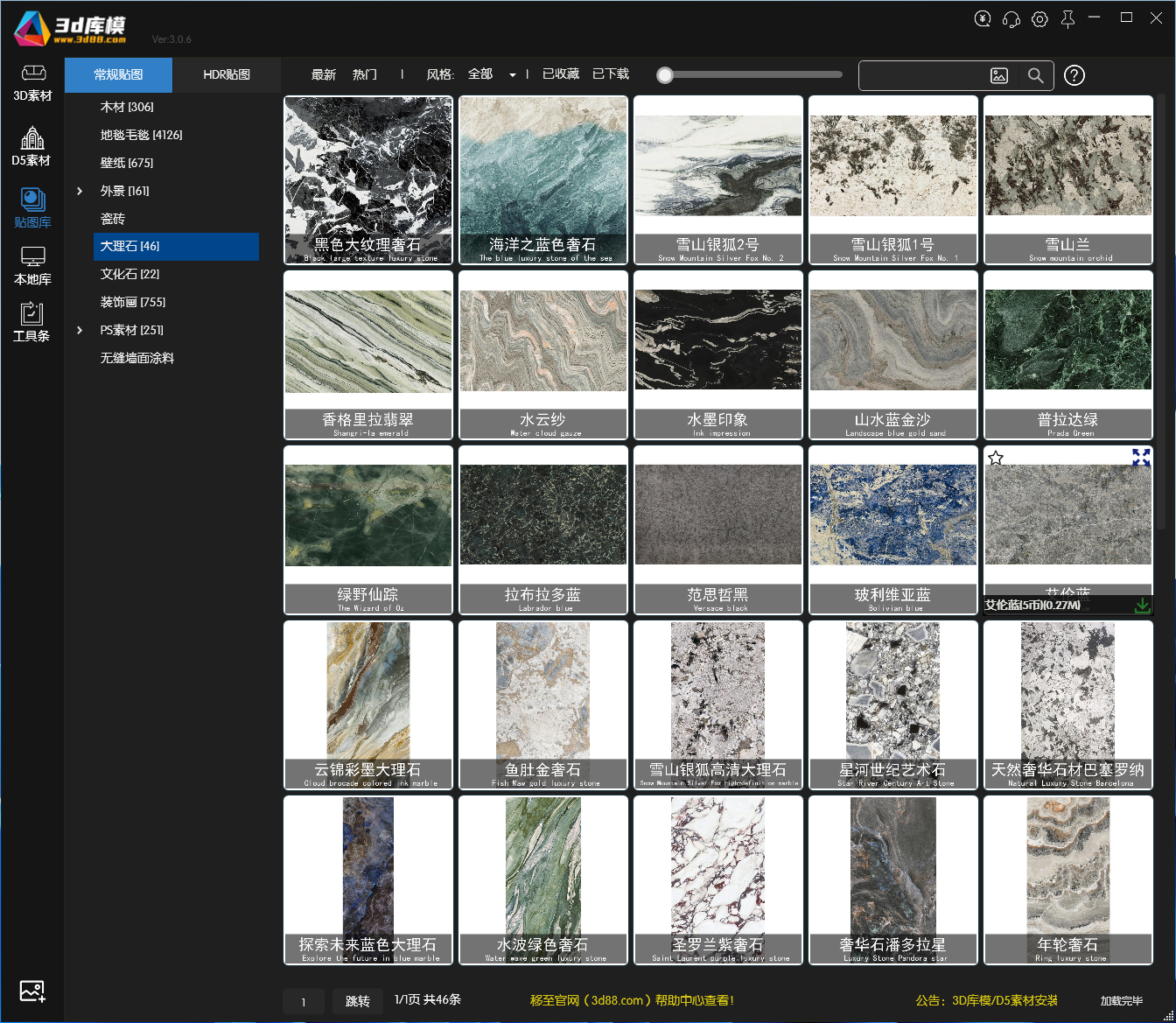
Task: Click the magnifier search icon
Action: pyautogui.click(x=1036, y=76)
